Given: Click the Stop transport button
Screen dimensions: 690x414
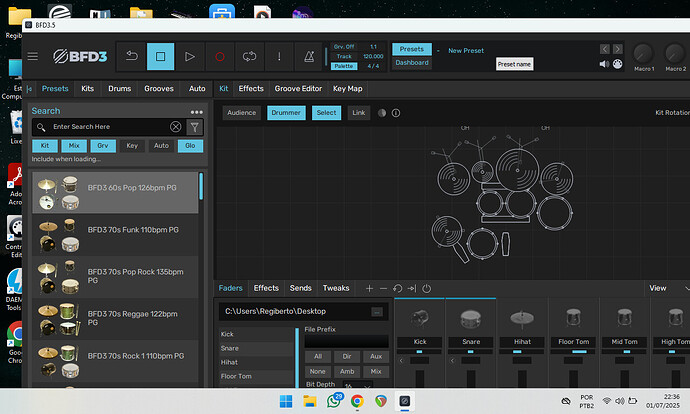Looking at the screenshot, I should point(161,56).
